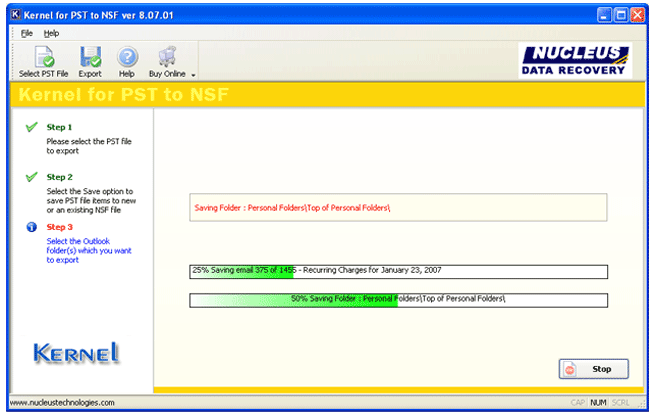Click the K application icon in the title bar
This screenshot has width=655, height=416.
(x=15, y=15)
